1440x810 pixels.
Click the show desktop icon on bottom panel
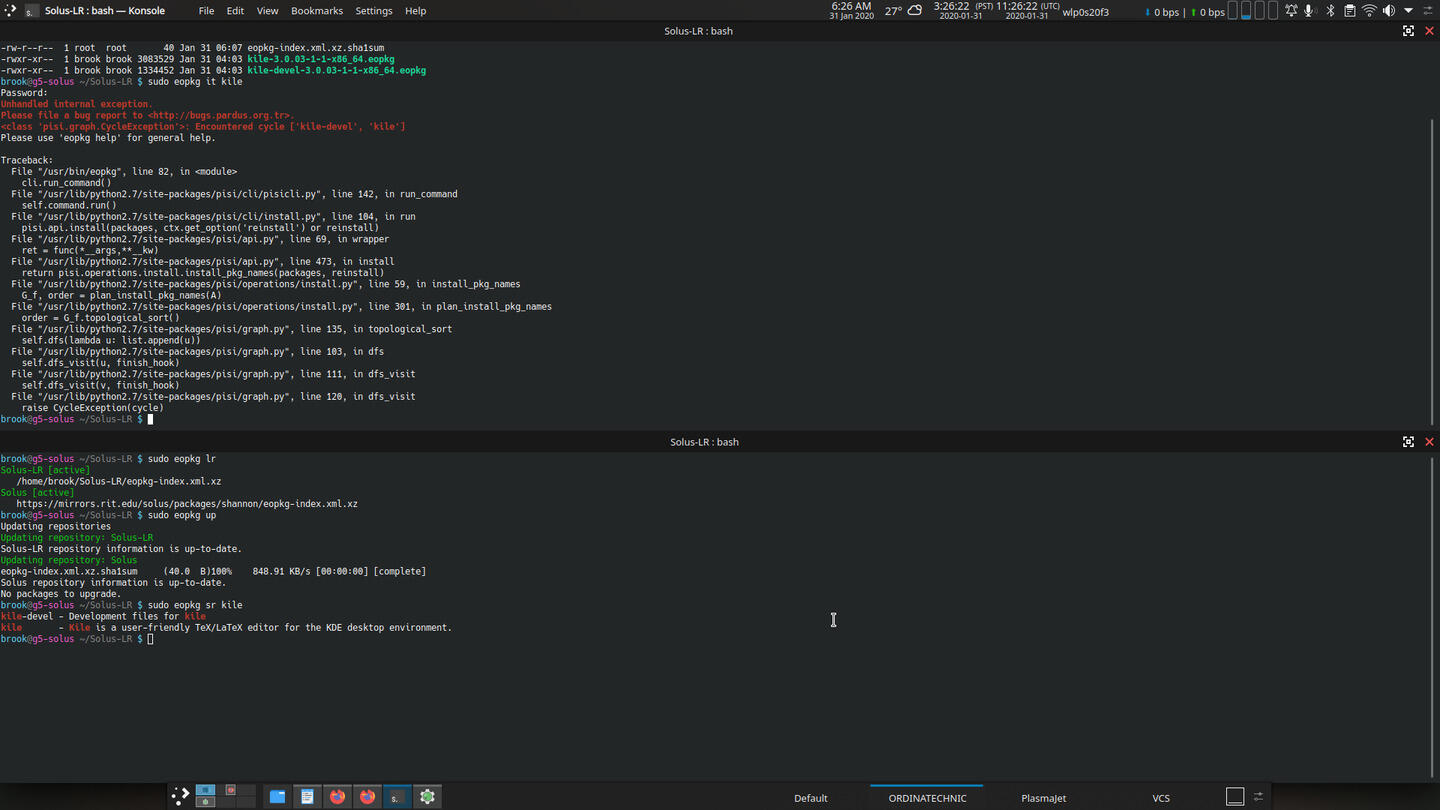[1235, 796]
